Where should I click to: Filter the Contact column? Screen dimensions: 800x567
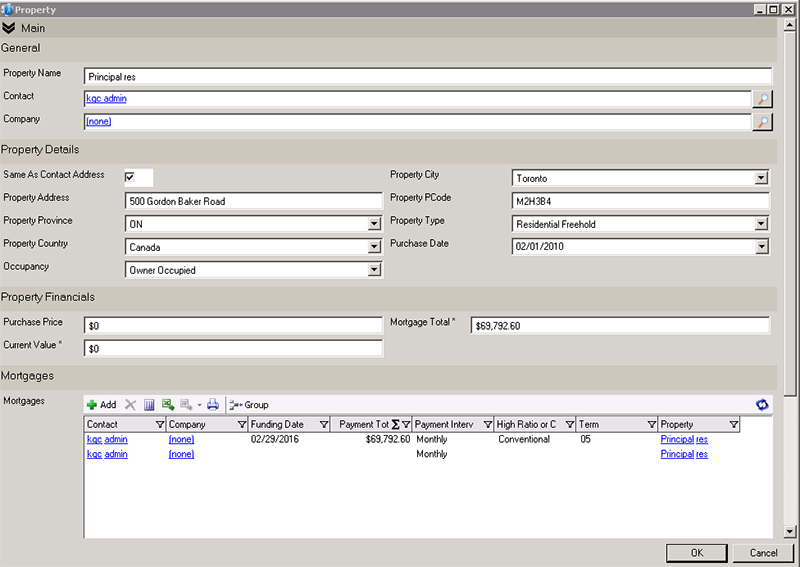pos(160,425)
